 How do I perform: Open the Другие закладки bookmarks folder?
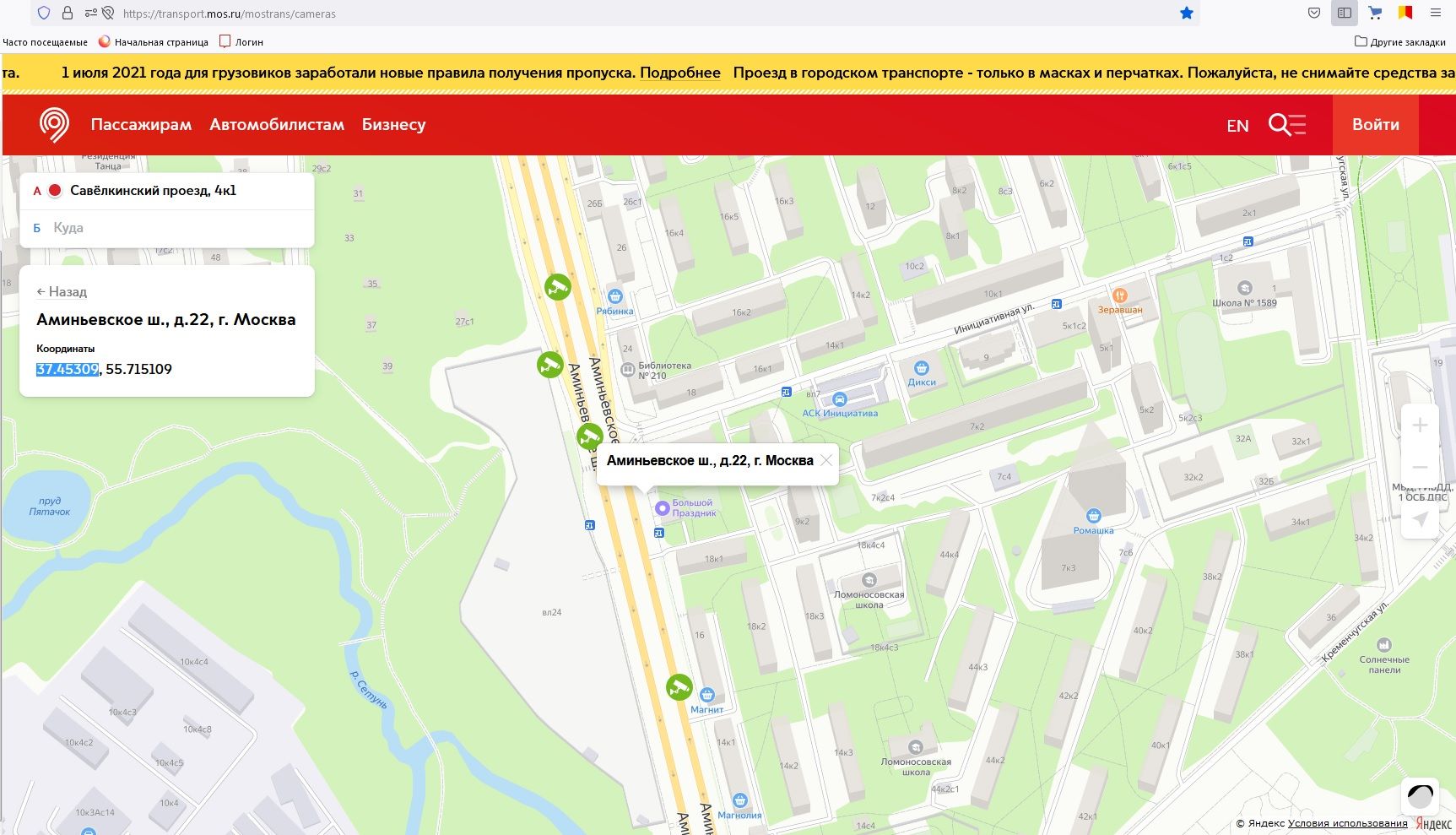(1399, 41)
